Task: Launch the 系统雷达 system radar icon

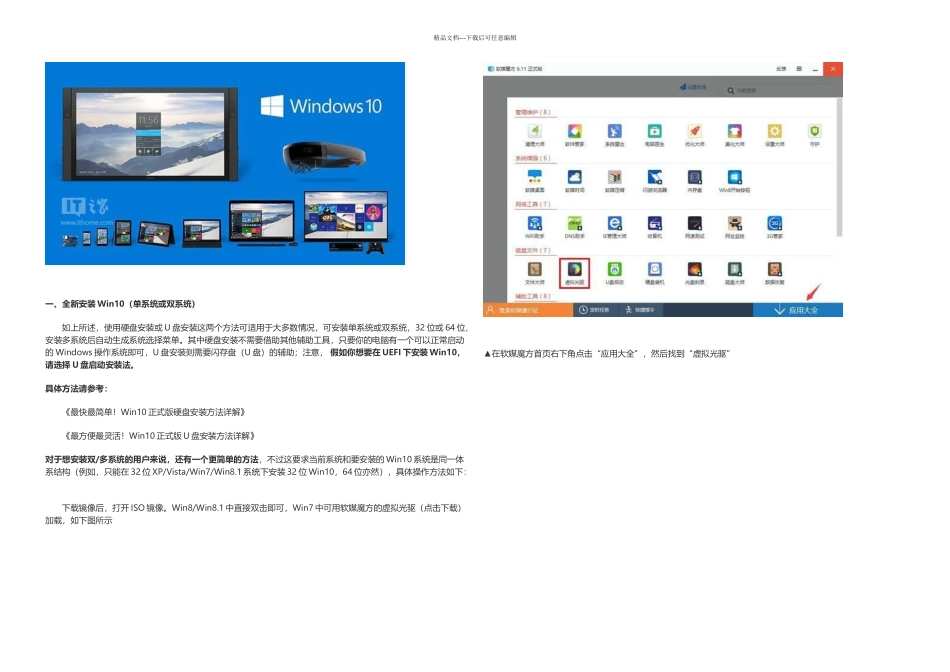Action: [x=614, y=131]
